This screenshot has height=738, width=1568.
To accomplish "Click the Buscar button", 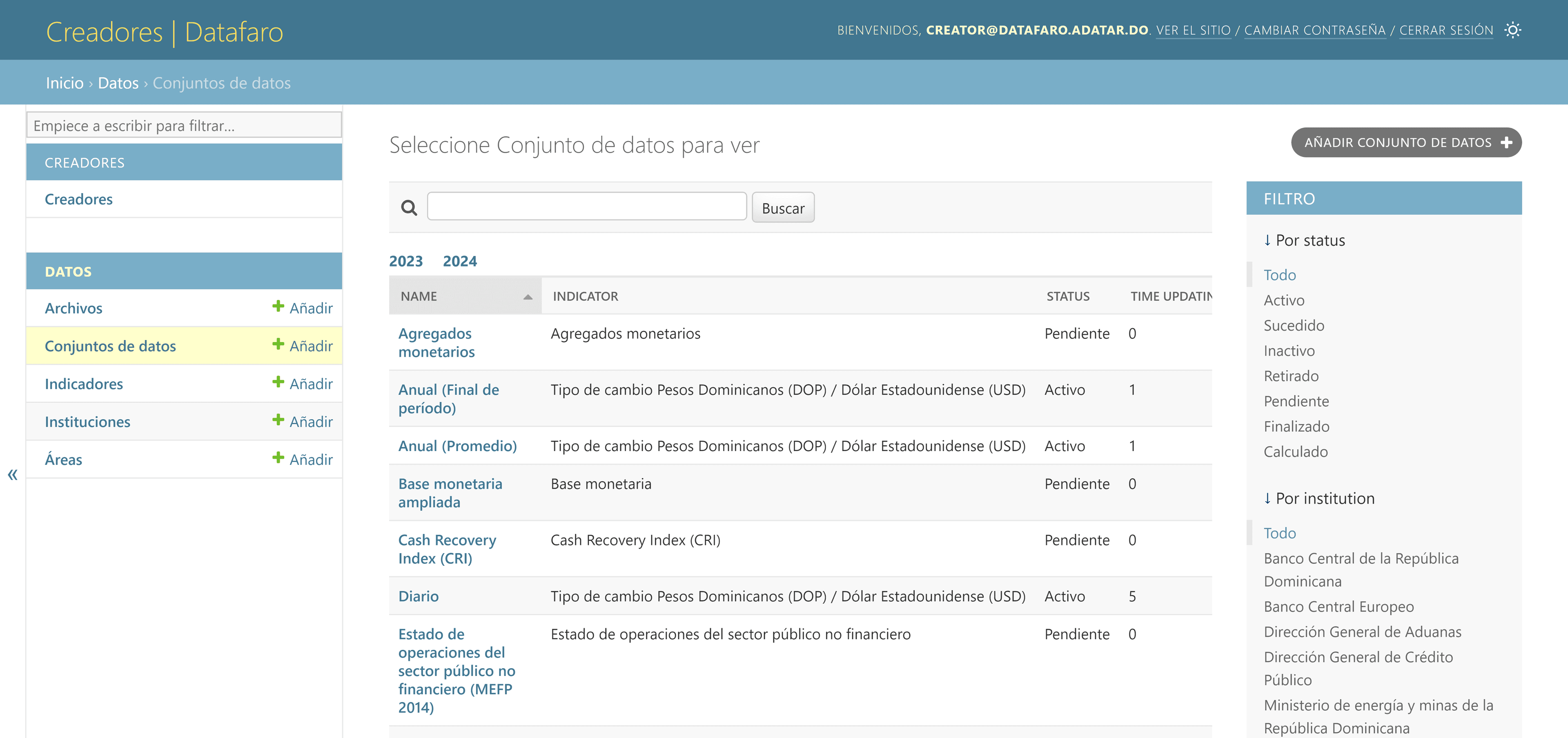I will click(783, 208).
